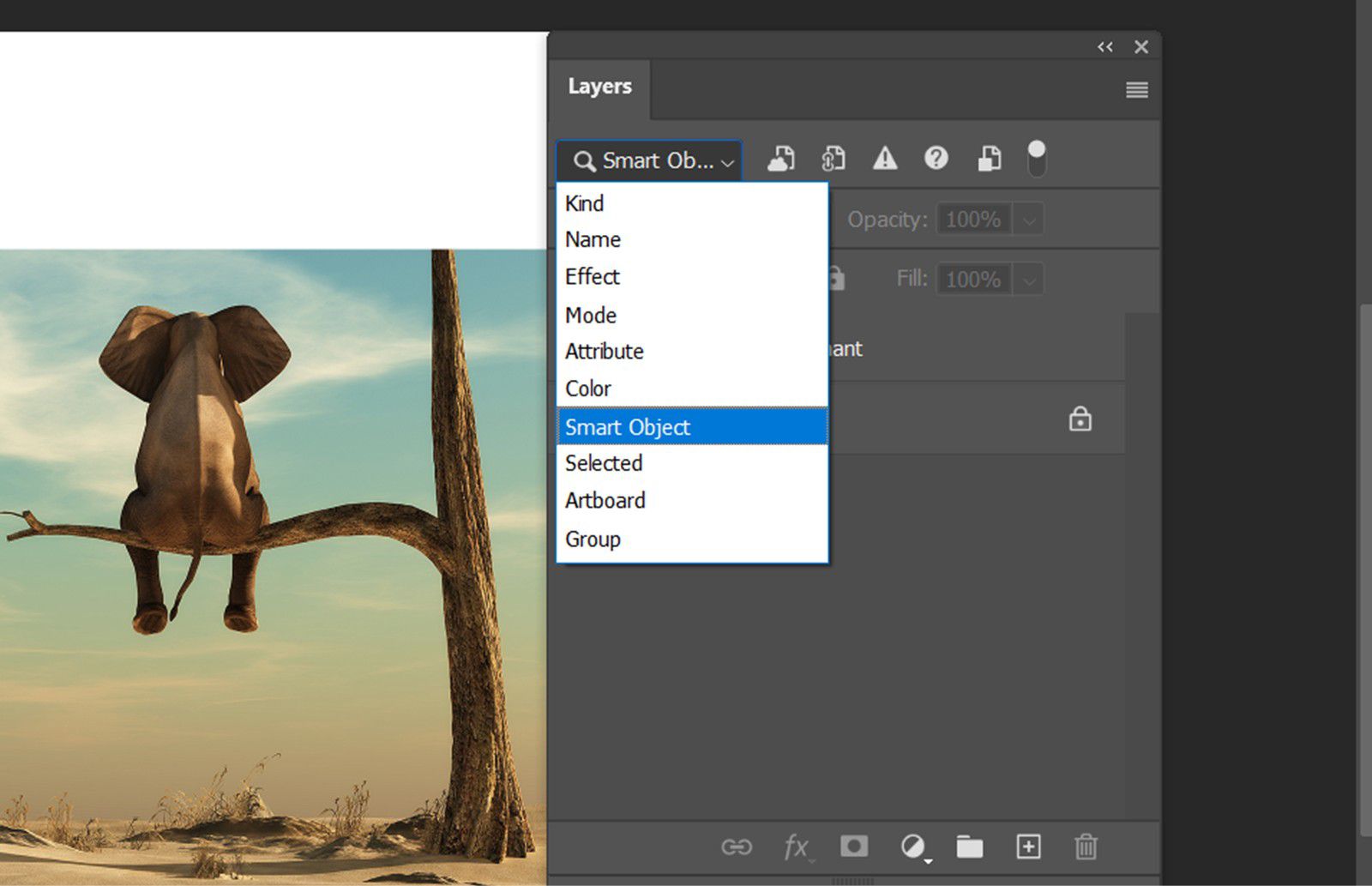Viewport: 1372px width, 886px height.
Task: Select Kind from the filter list
Action: click(x=584, y=203)
